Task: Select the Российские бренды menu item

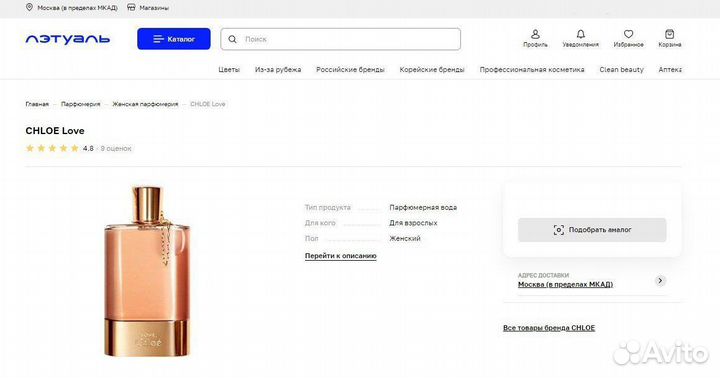Action: pos(350,70)
